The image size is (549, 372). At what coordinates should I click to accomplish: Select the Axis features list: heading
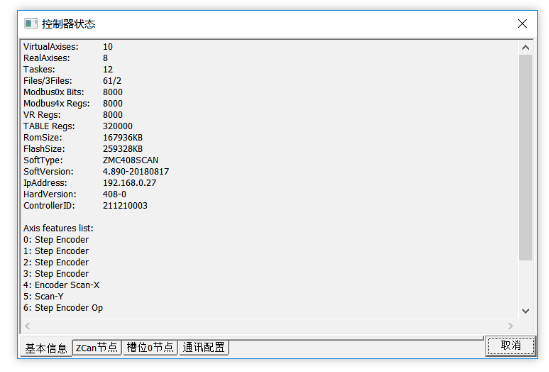(x=58, y=228)
